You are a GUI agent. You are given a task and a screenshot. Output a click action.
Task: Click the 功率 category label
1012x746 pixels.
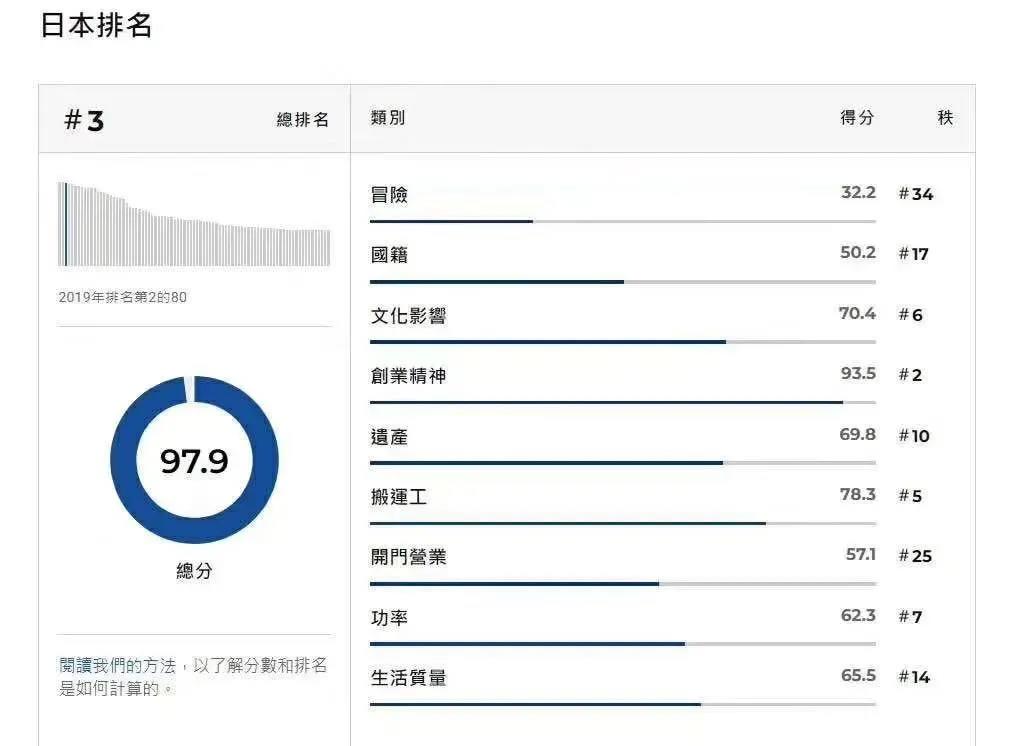click(x=389, y=618)
